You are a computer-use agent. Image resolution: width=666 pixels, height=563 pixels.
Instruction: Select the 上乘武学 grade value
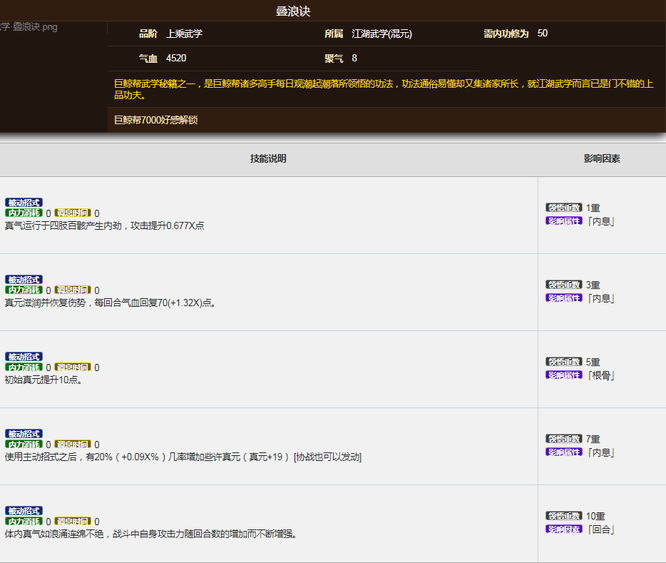tap(184, 34)
